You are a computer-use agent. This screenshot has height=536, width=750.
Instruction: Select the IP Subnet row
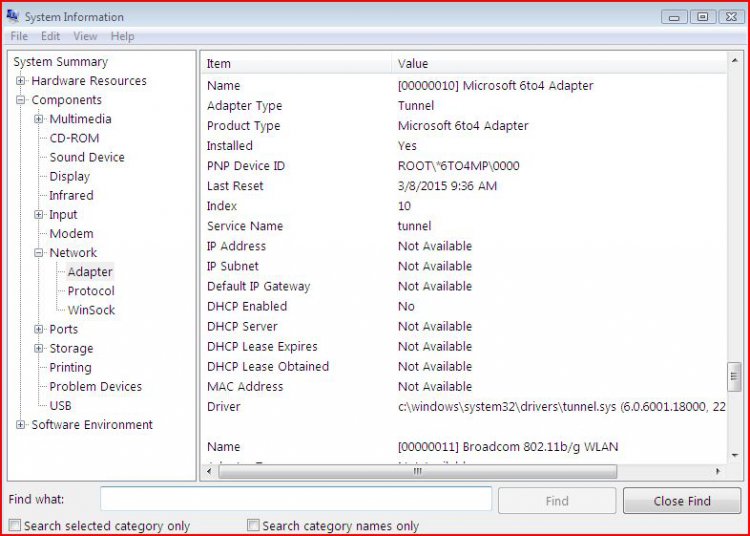(x=463, y=266)
